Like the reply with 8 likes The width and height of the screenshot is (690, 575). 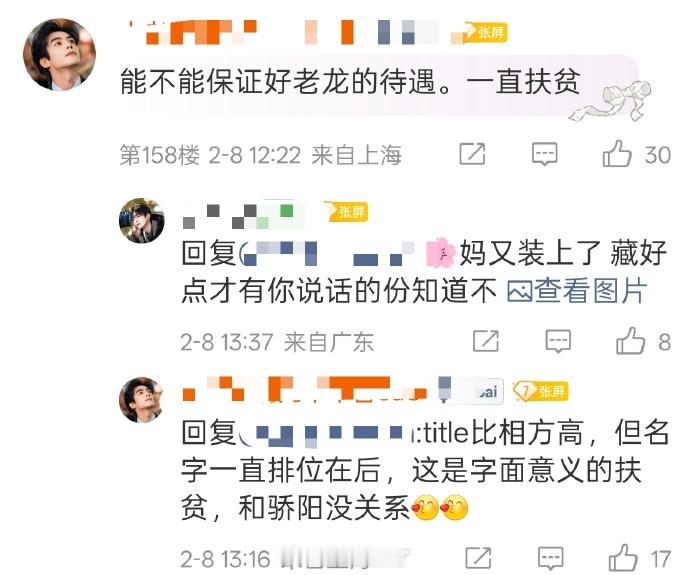pos(631,341)
